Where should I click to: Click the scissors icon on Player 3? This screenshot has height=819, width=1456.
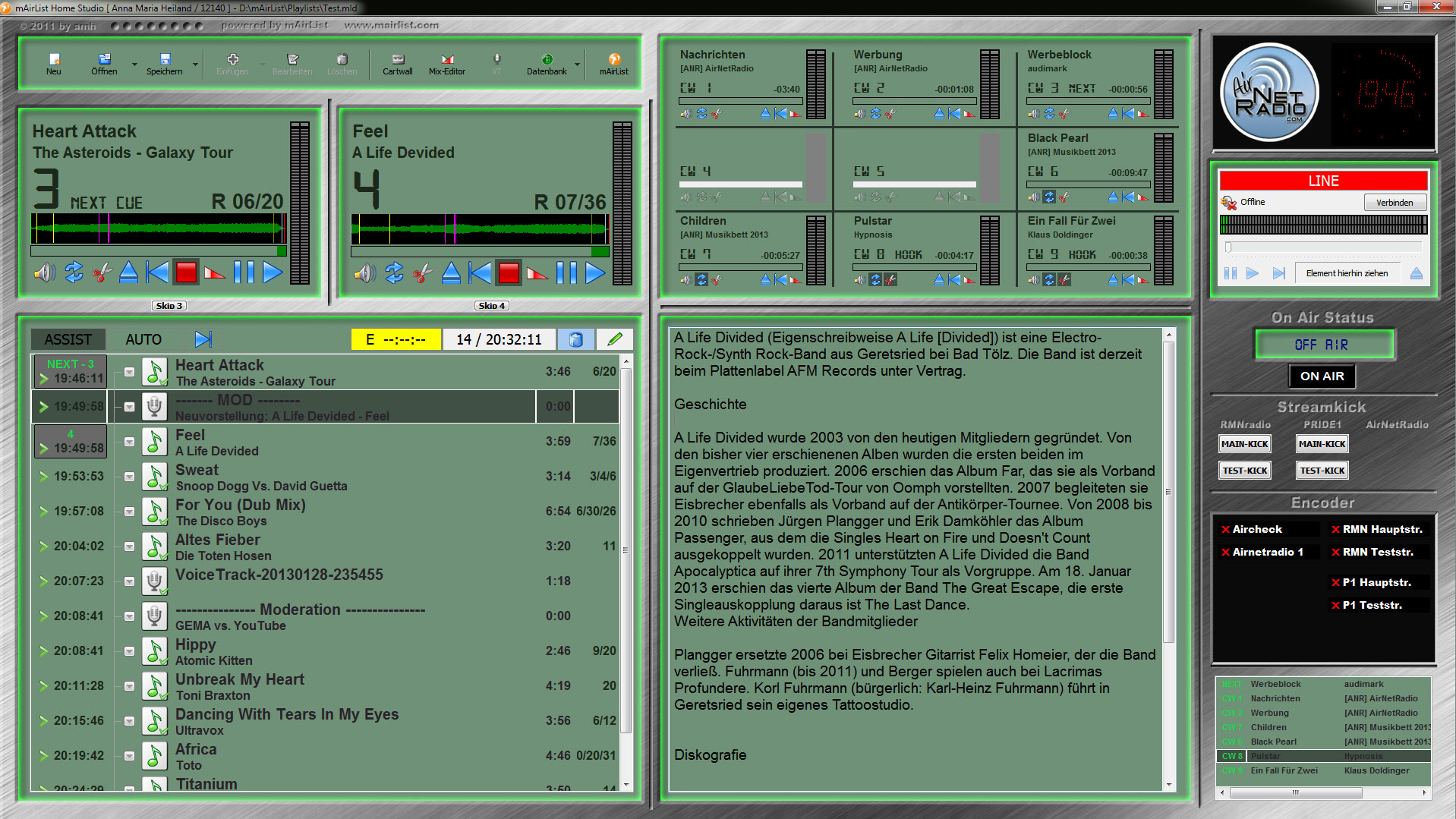point(102,272)
